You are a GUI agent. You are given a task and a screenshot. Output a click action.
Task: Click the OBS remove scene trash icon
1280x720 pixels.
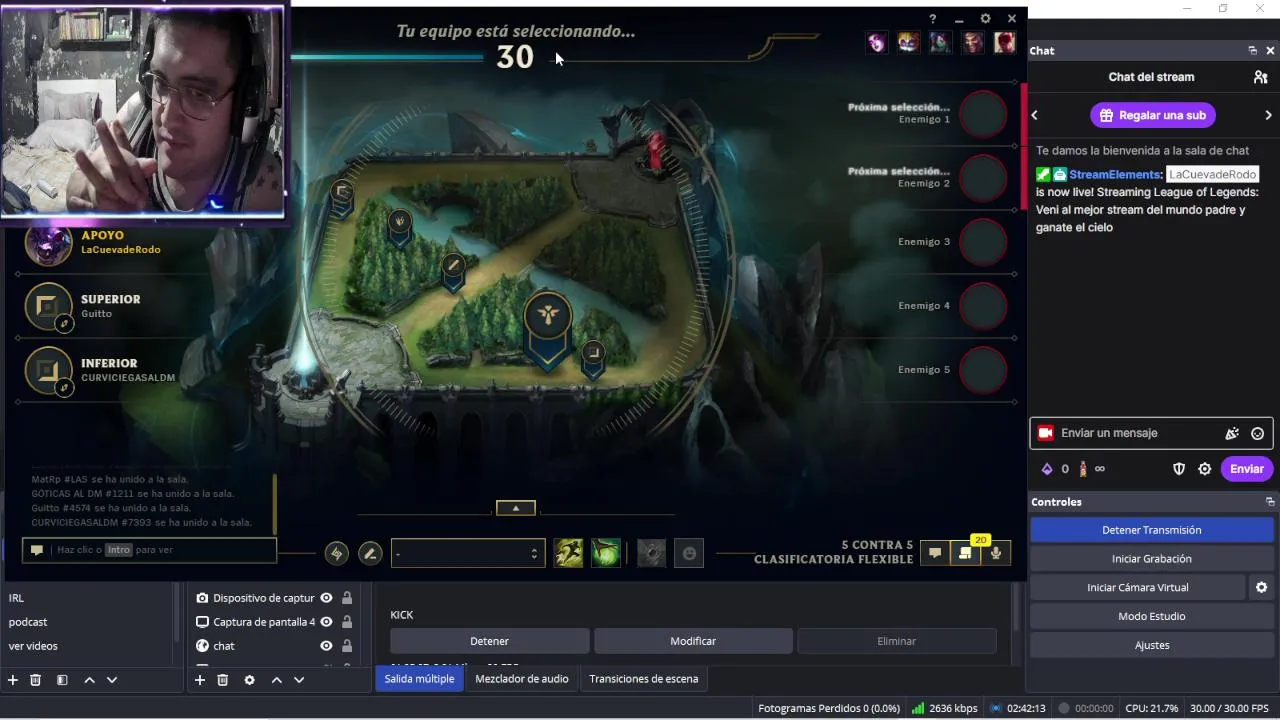tap(36, 680)
